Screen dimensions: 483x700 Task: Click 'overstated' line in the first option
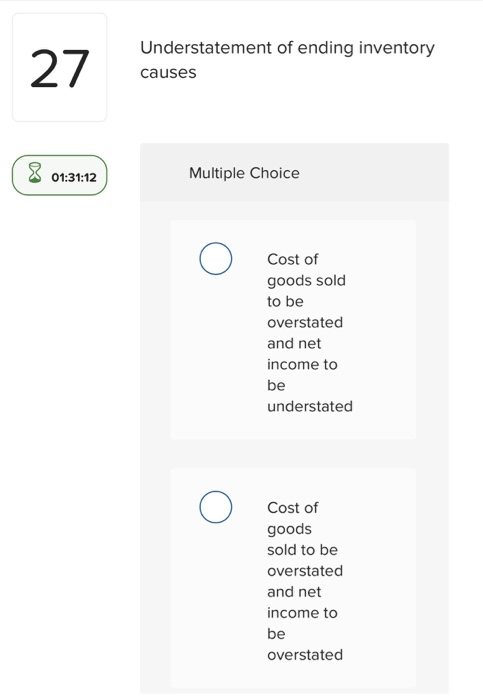[x=305, y=322]
